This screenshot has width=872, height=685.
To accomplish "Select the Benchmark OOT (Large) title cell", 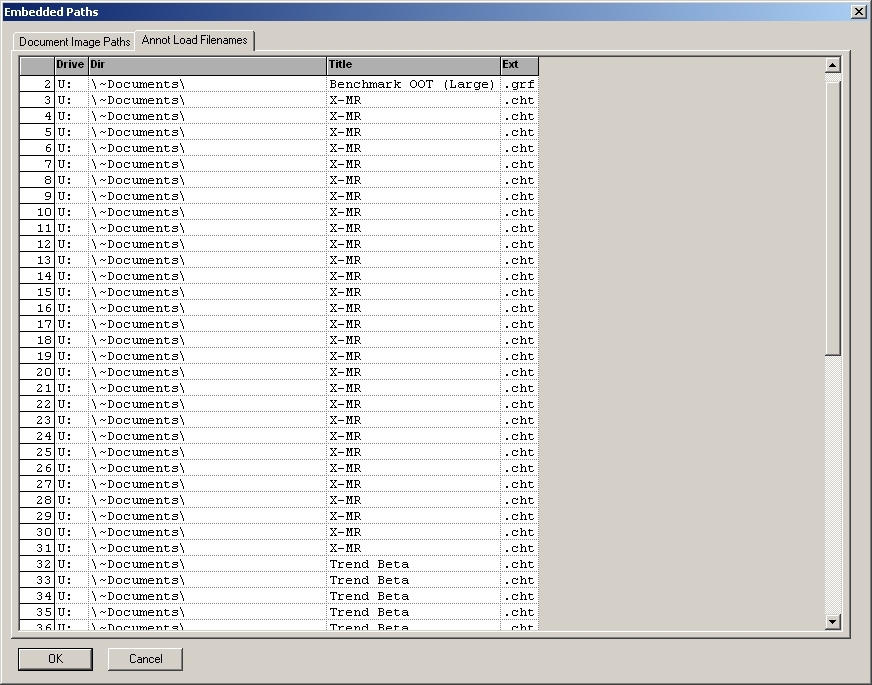I will 412,84.
